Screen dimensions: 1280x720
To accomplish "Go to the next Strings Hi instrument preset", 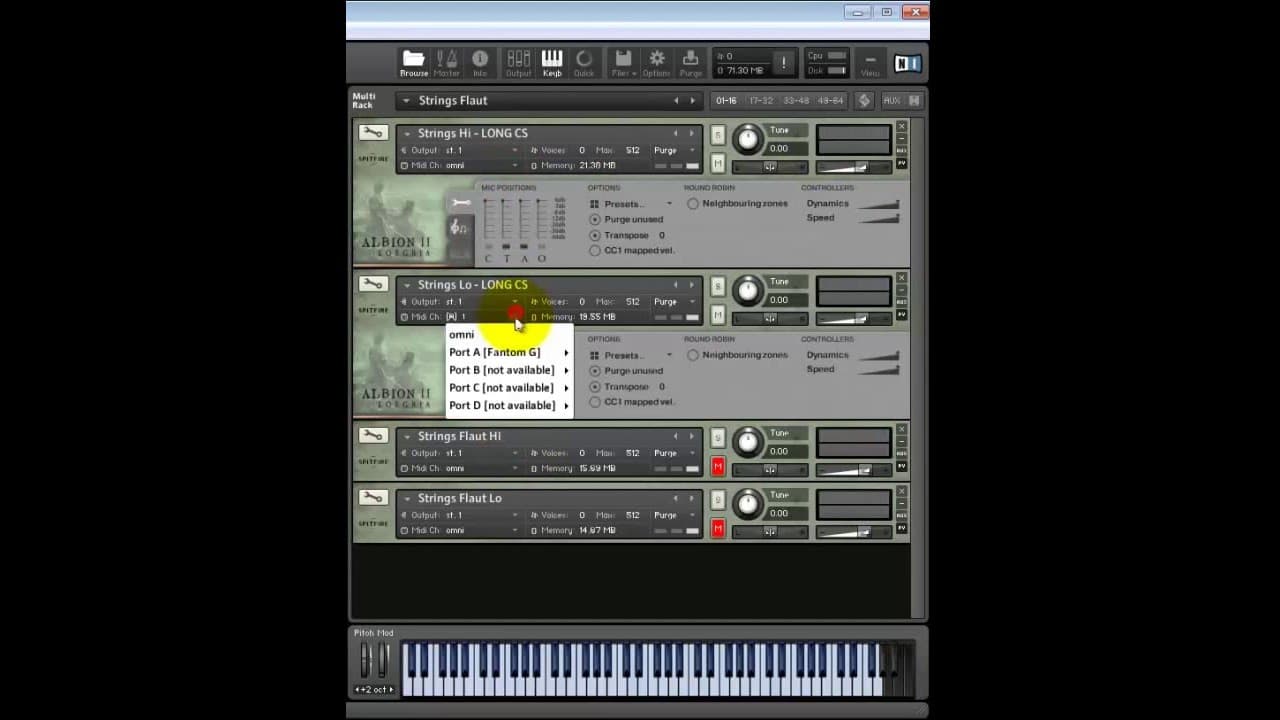I will click(691, 133).
